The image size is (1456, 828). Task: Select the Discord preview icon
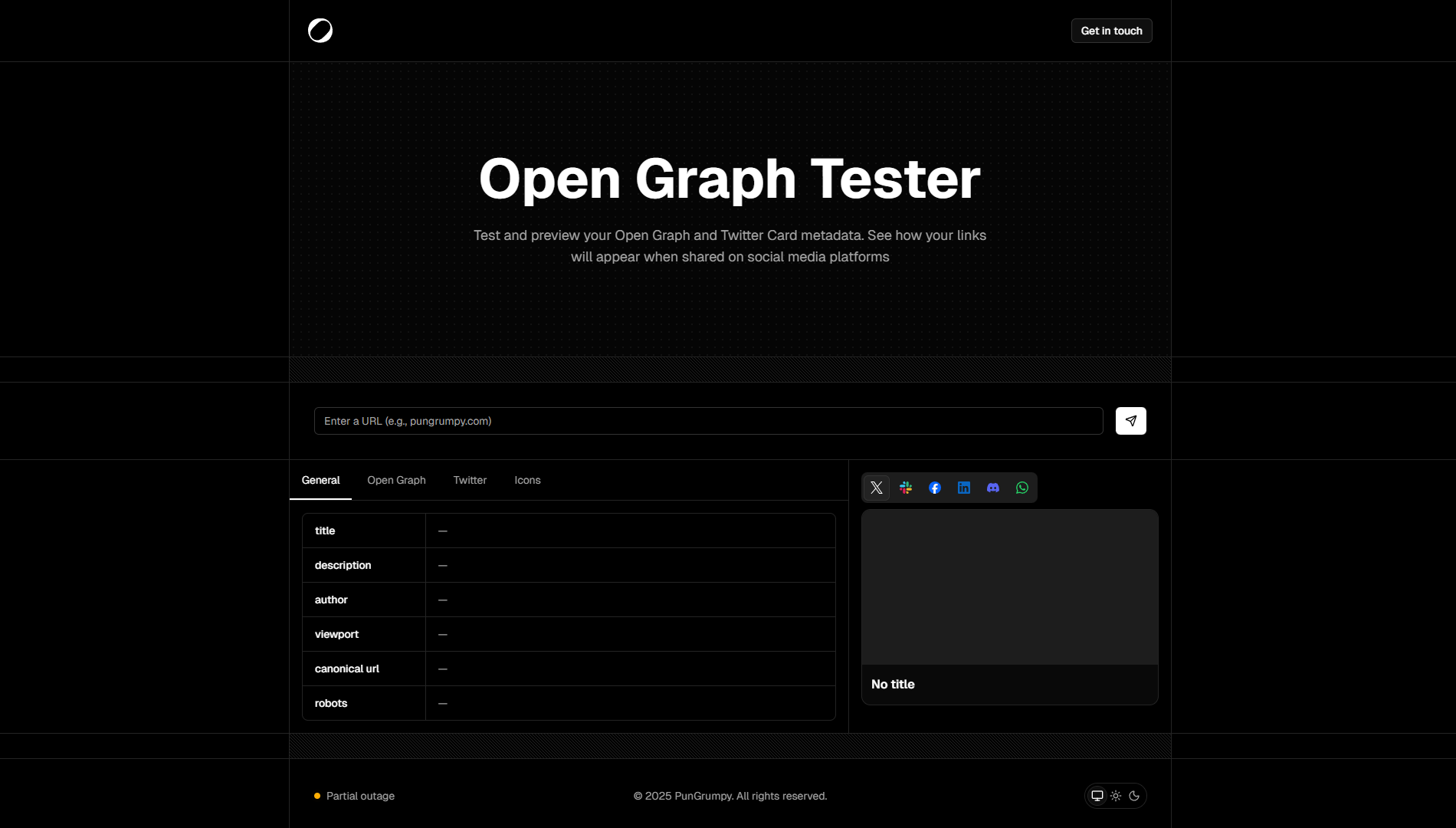click(x=993, y=488)
